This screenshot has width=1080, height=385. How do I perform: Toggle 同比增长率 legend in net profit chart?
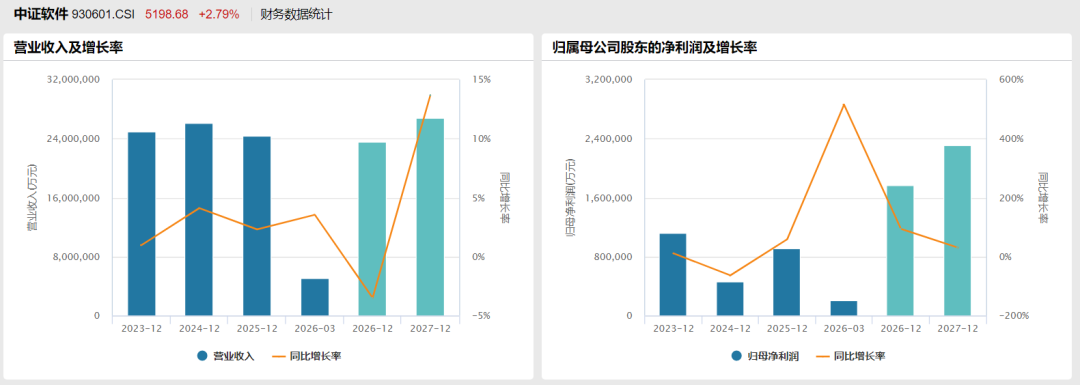(850, 356)
